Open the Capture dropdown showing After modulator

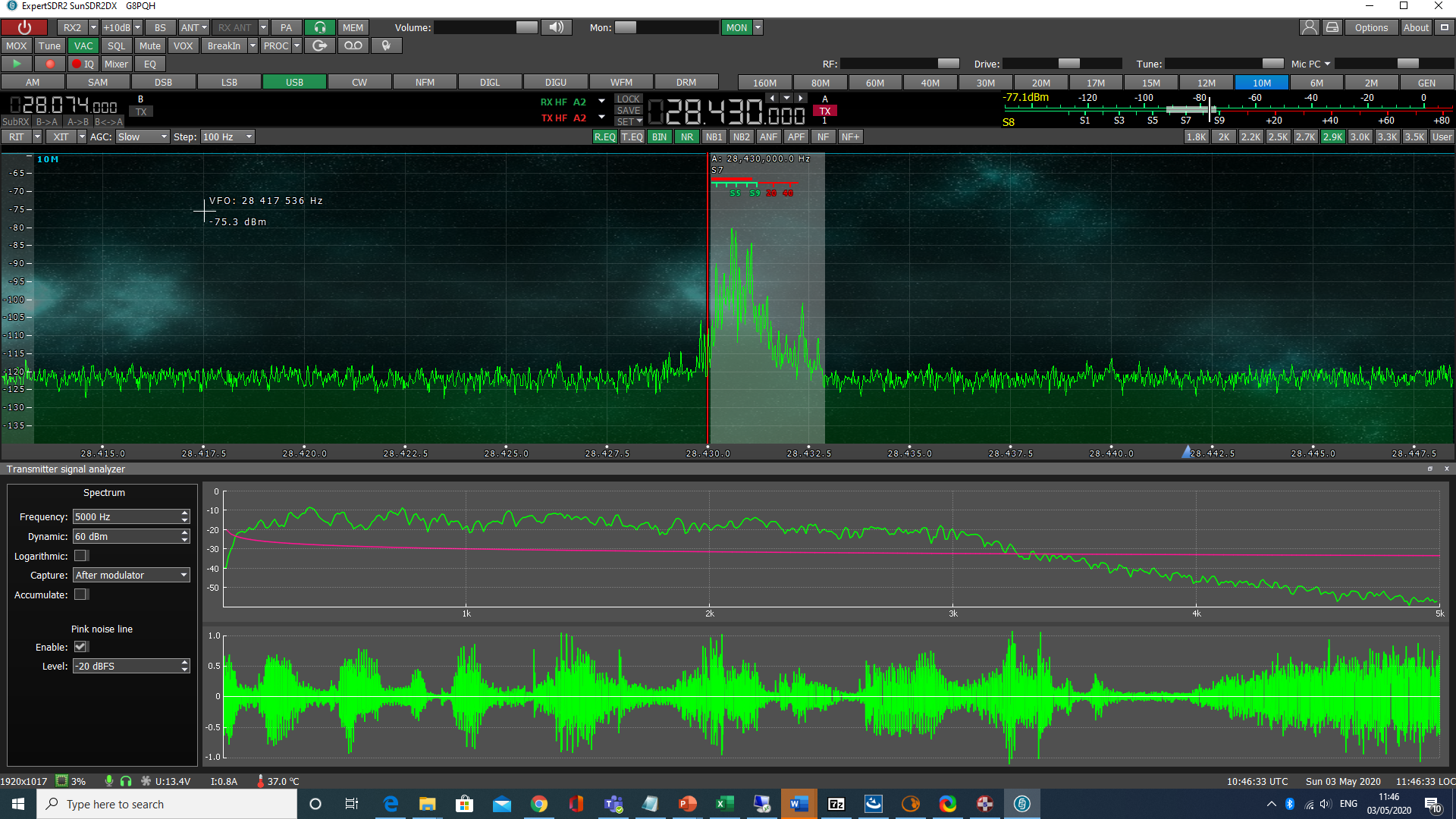pyautogui.click(x=130, y=575)
